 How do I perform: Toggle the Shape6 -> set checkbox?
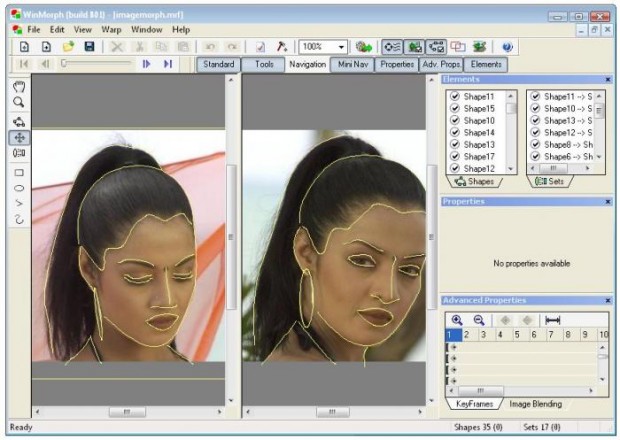535,156
